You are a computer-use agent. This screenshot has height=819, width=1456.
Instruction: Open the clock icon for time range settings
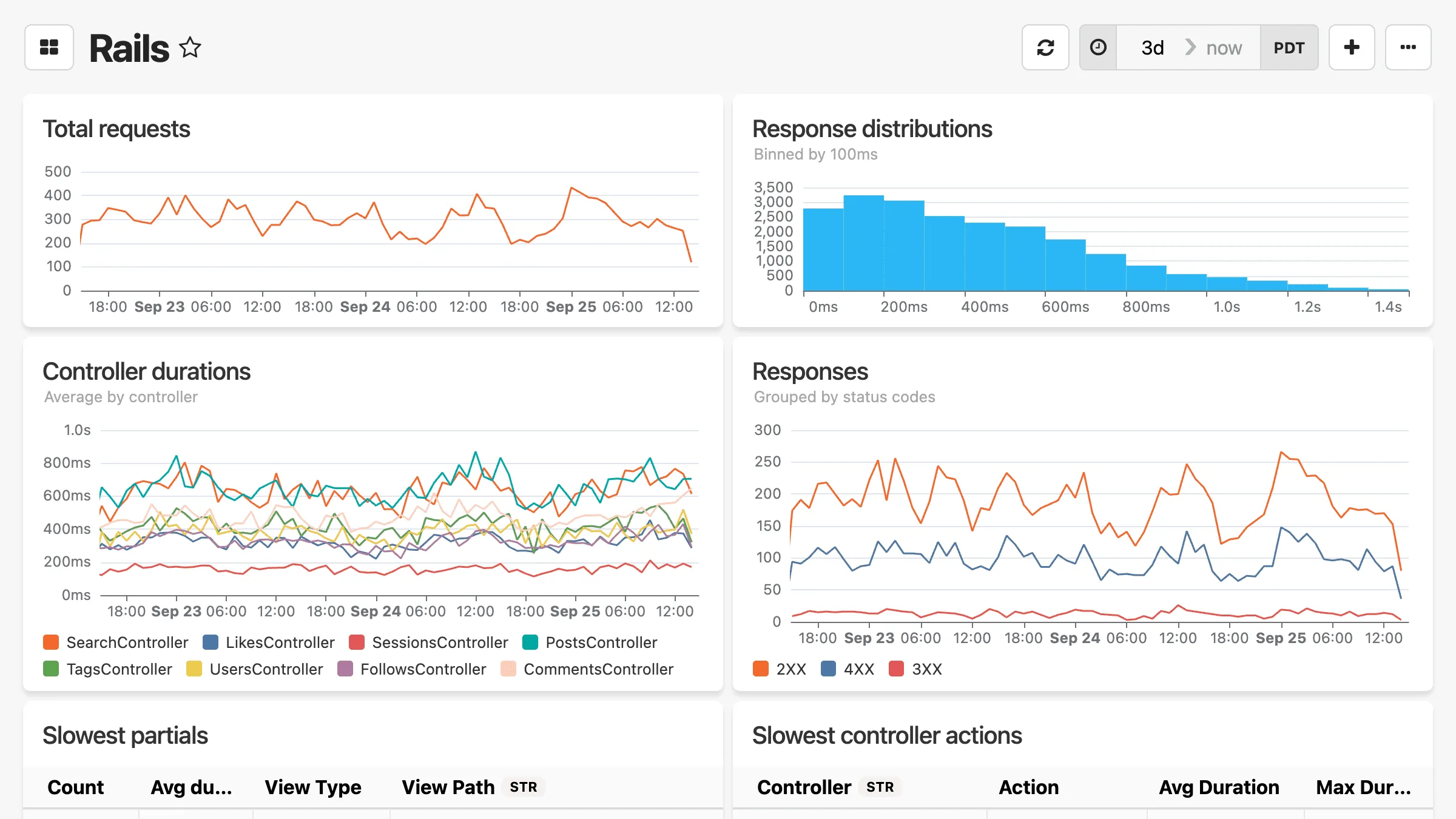[x=1098, y=47]
